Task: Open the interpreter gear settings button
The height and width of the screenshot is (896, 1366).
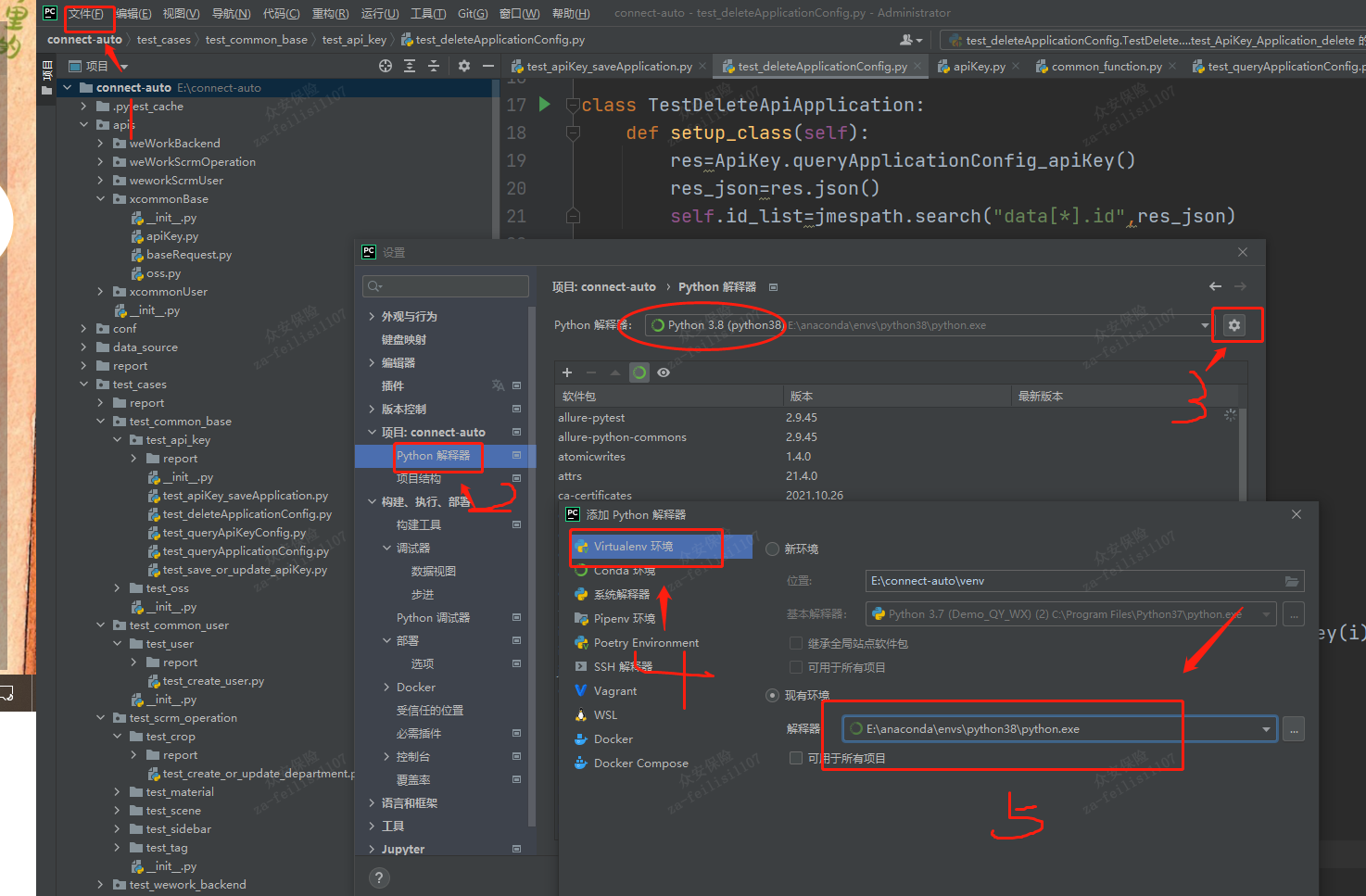Action: [x=1234, y=325]
